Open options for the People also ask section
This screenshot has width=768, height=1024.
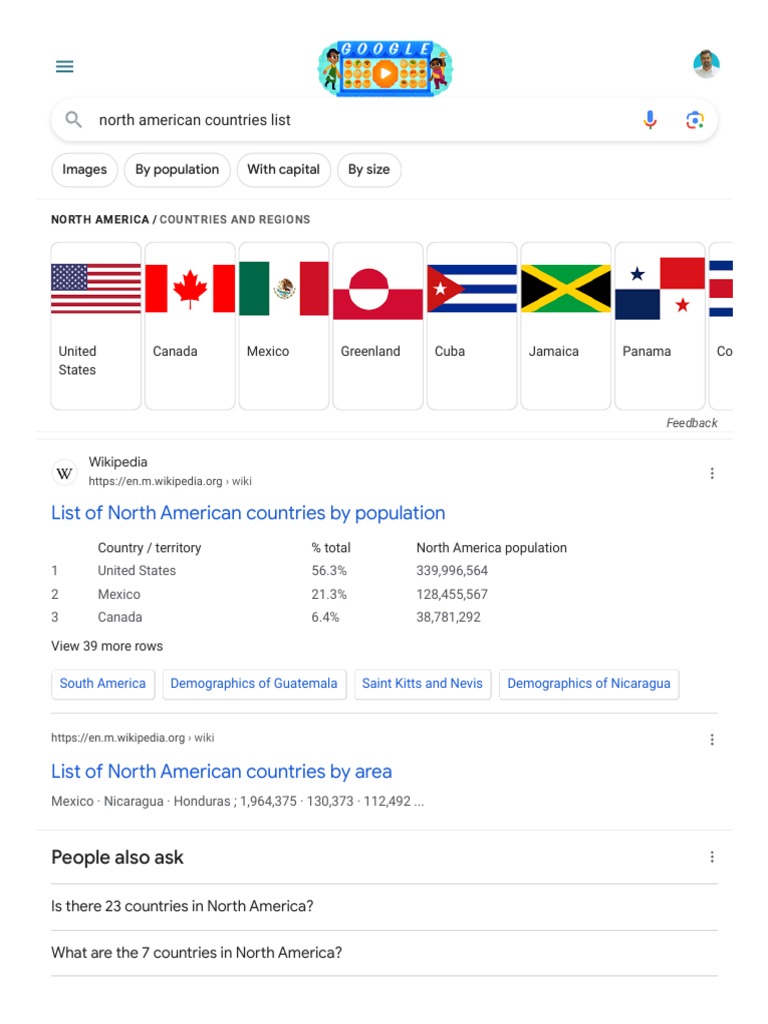(x=712, y=857)
